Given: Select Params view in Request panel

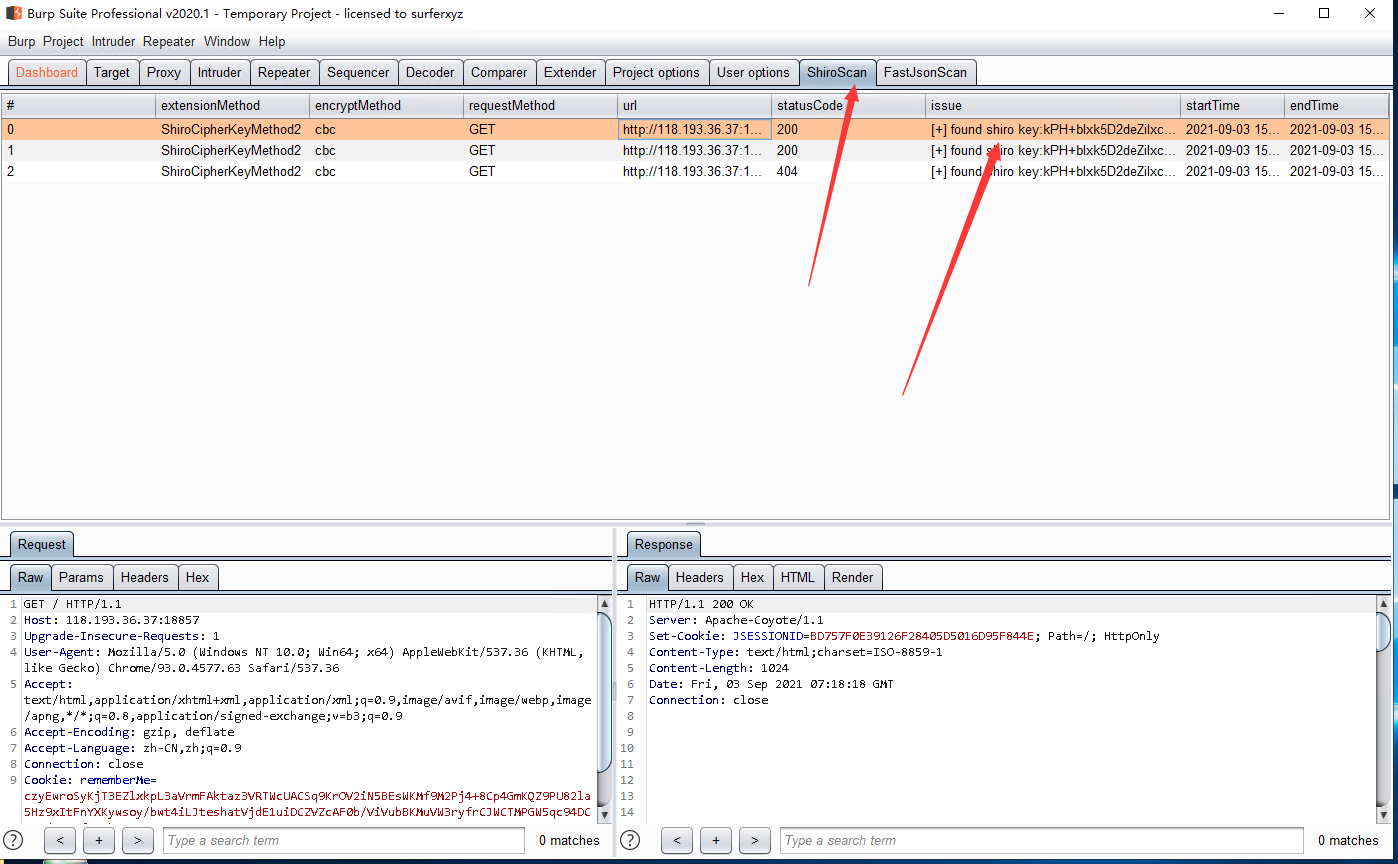Looking at the screenshot, I should pos(81,577).
